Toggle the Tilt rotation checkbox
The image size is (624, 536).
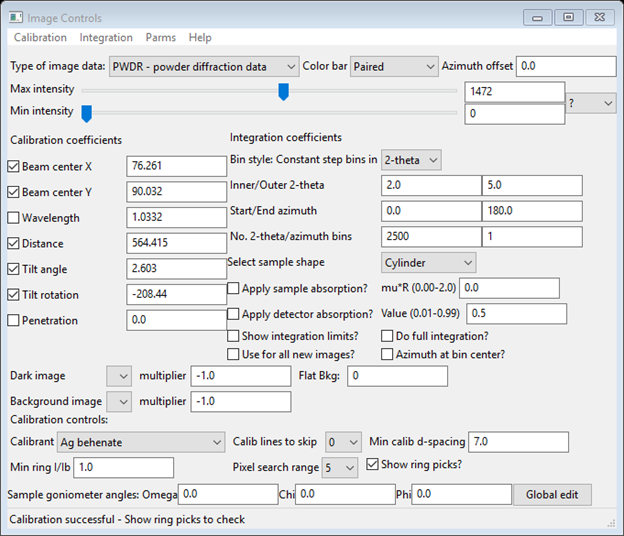coord(13,294)
